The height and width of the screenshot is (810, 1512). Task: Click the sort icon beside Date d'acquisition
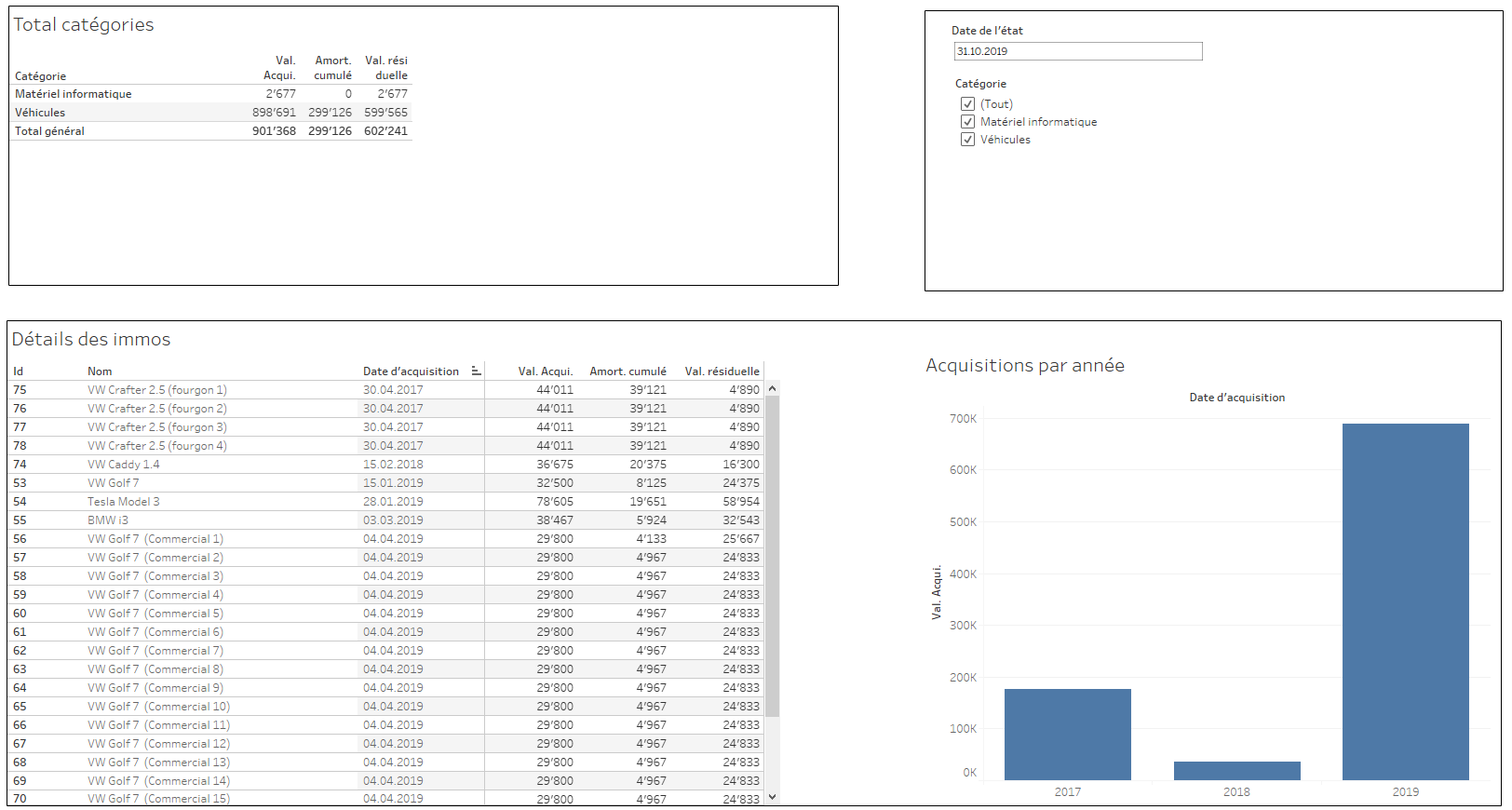coord(476,371)
